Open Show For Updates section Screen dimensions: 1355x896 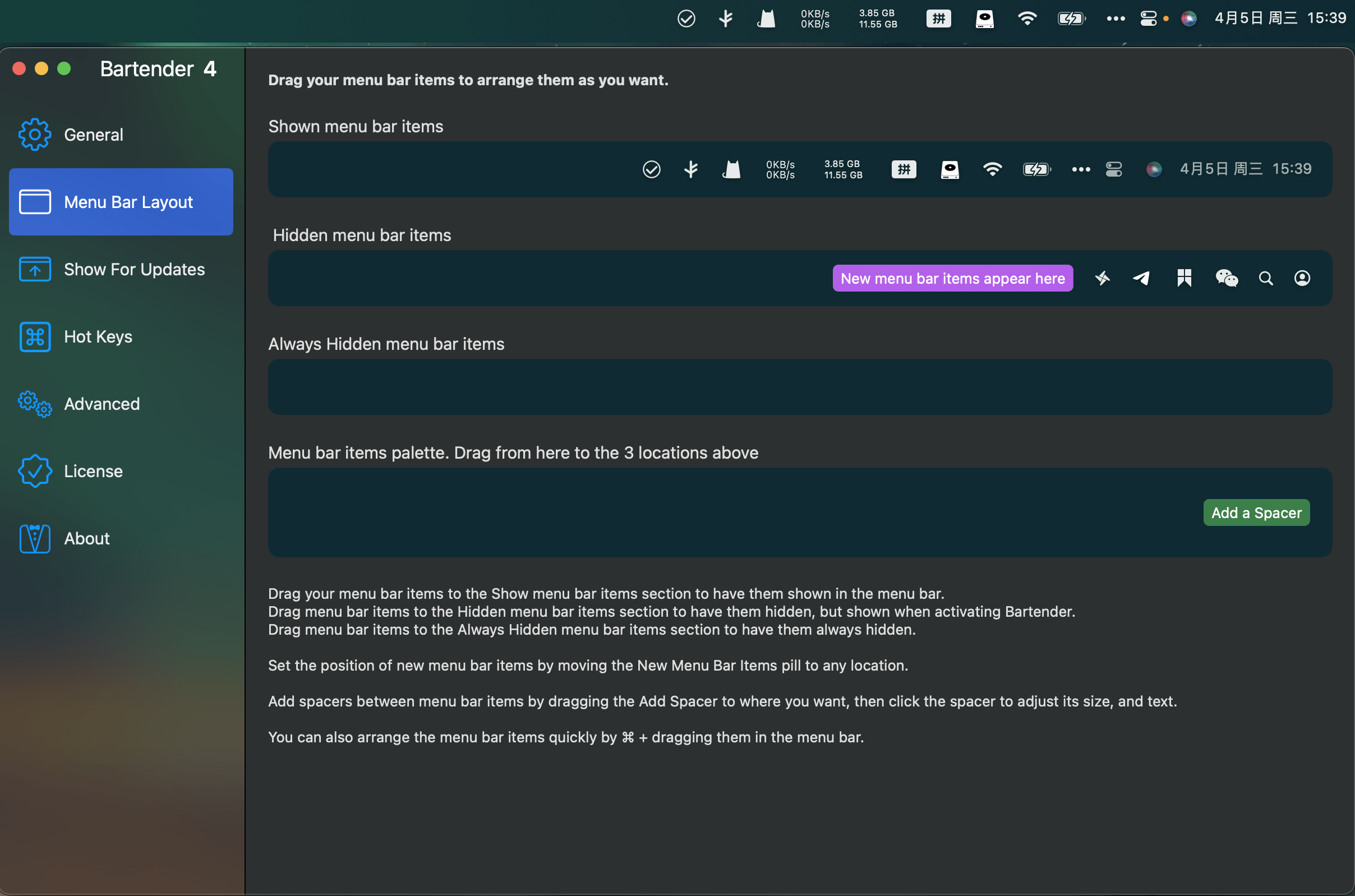[x=121, y=269]
